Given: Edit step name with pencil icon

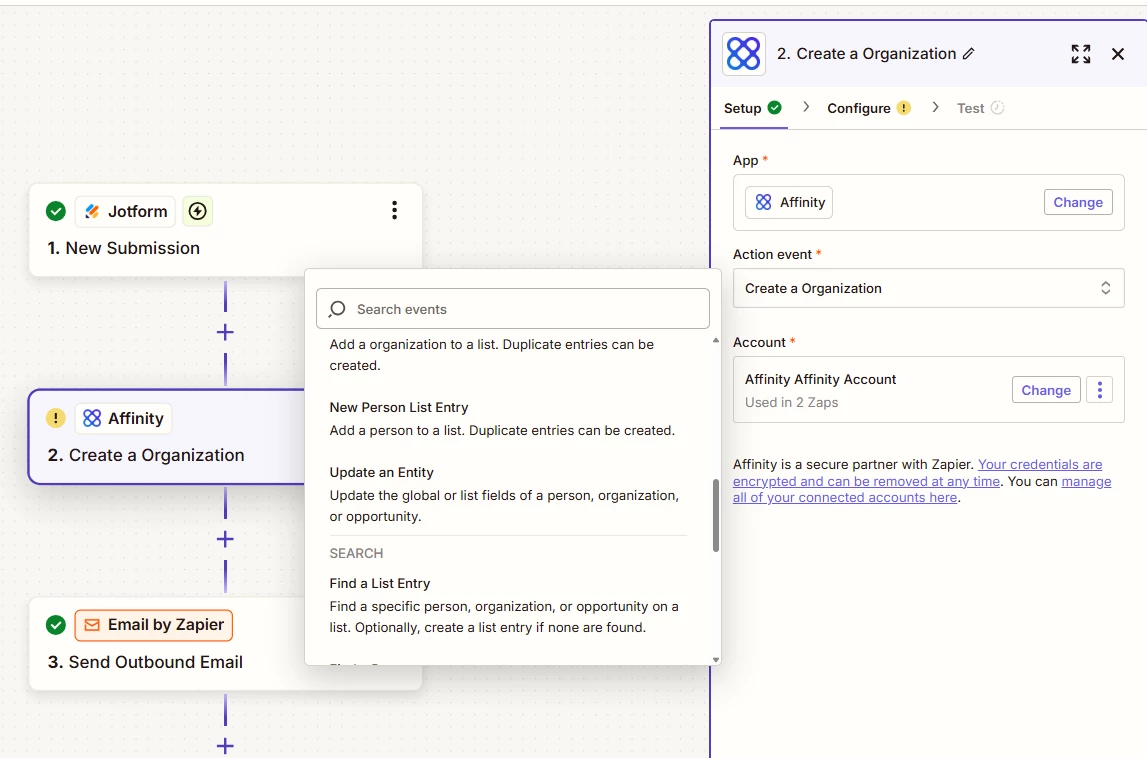Looking at the screenshot, I should tap(969, 53).
